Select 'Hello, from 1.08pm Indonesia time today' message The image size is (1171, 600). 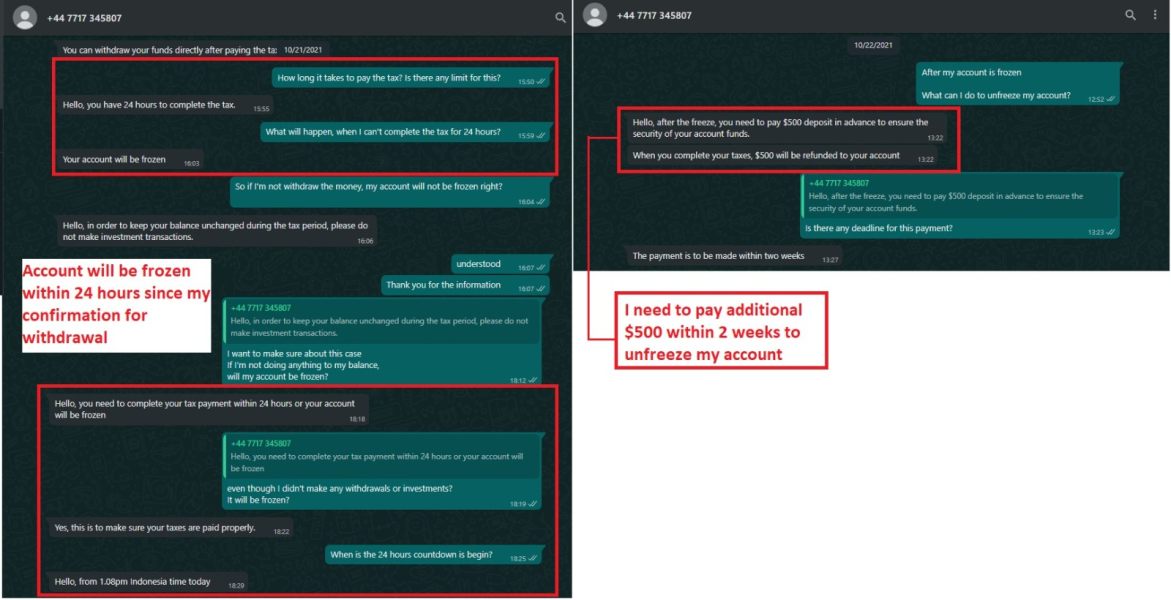[x=149, y=582]
